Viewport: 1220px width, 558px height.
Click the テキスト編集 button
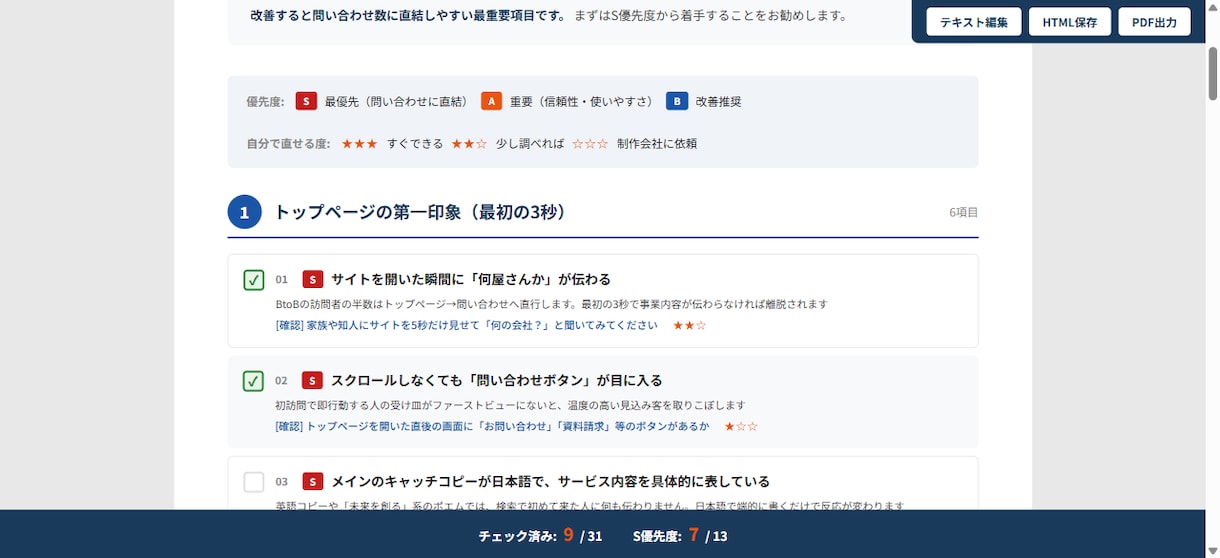[x=973, y=22]
